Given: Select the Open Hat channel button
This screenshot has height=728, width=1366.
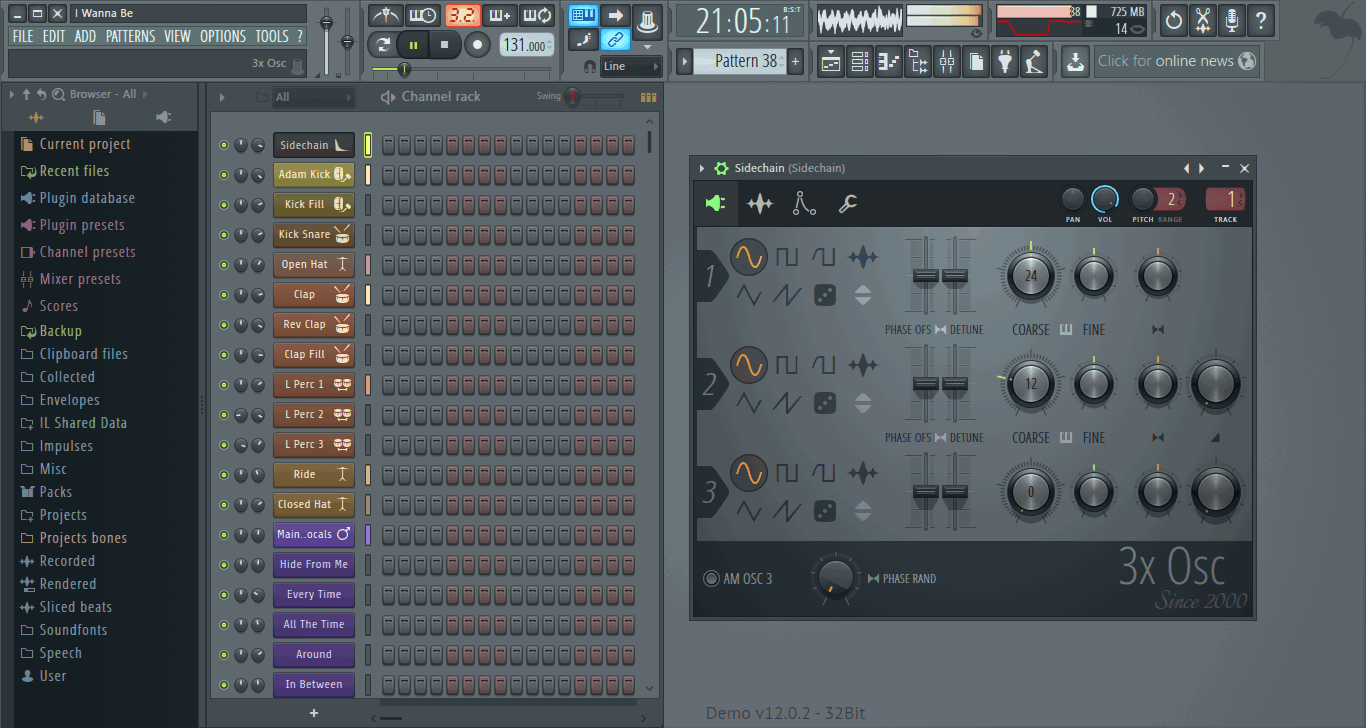Looking at the screenshot, I should [314, 264].
